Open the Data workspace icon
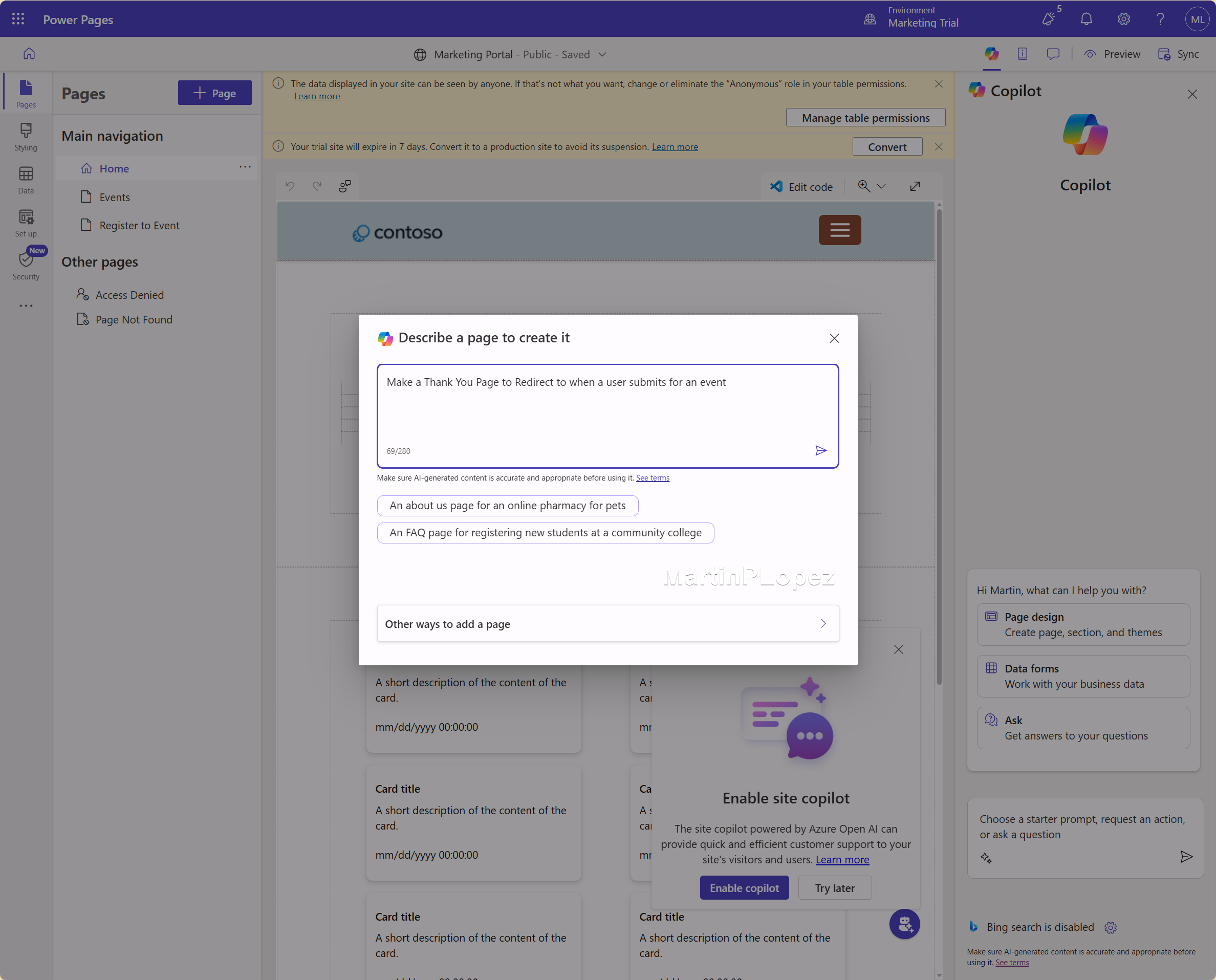Screen dimensions: 1216x980 pos(26,180)
